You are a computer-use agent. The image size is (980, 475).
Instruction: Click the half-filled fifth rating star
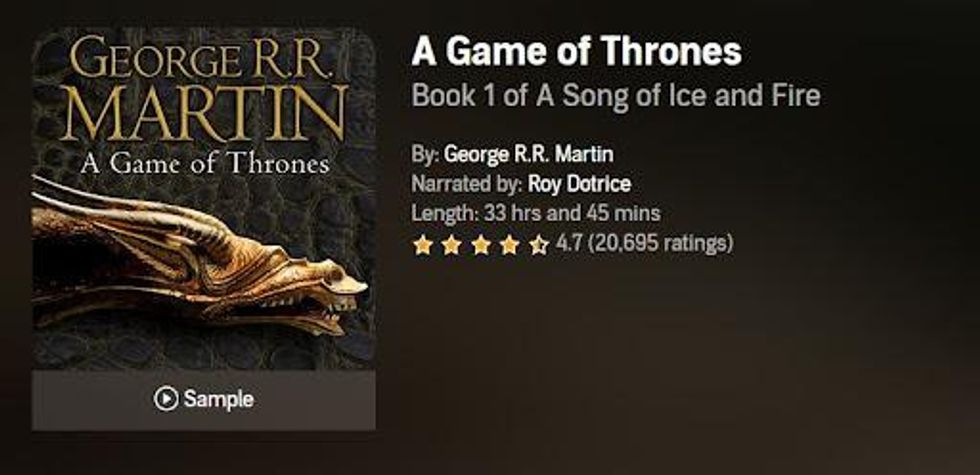tap(538, 244)
